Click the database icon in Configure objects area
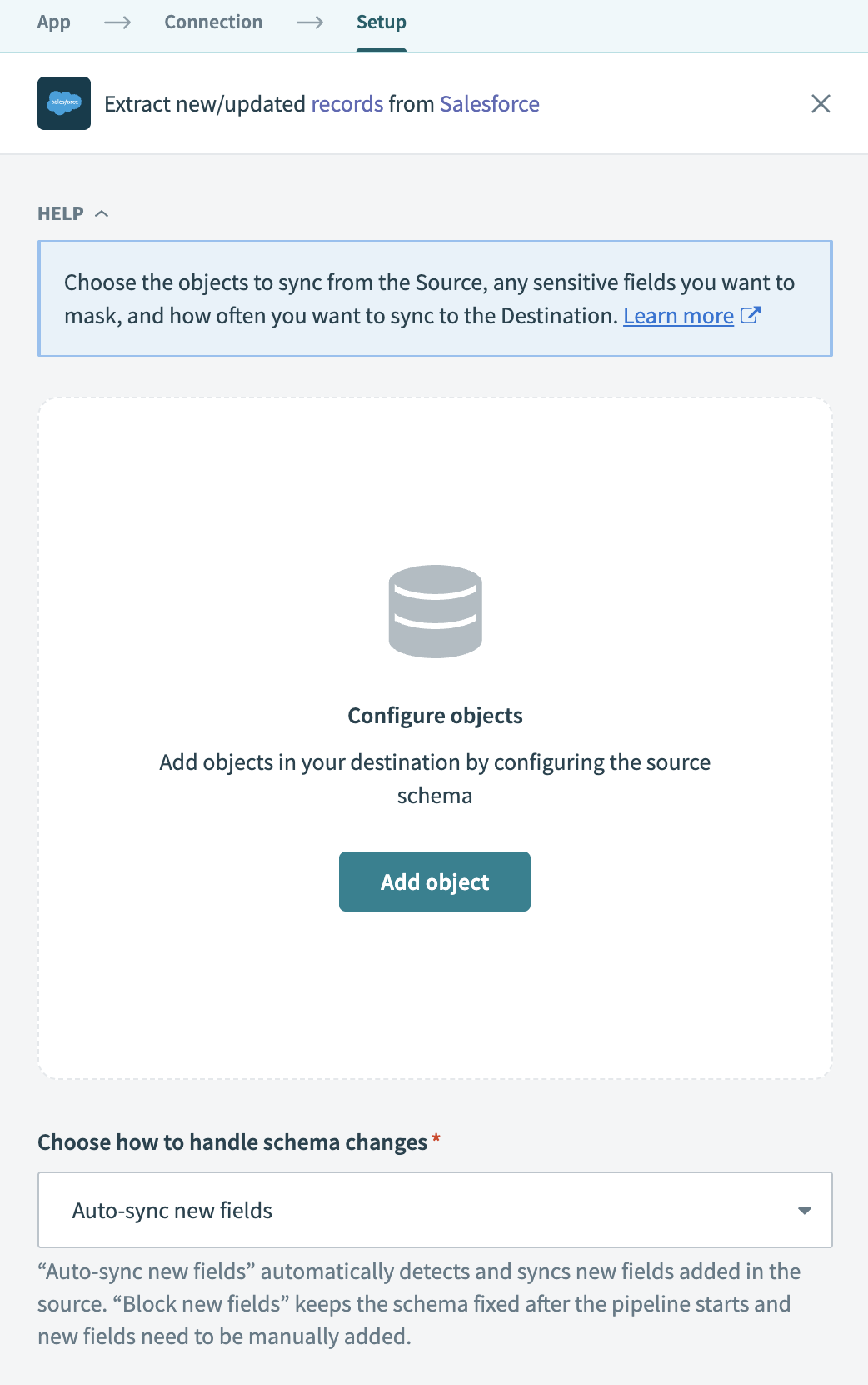Screen dimensions: 868x1385 click(434, 612)
